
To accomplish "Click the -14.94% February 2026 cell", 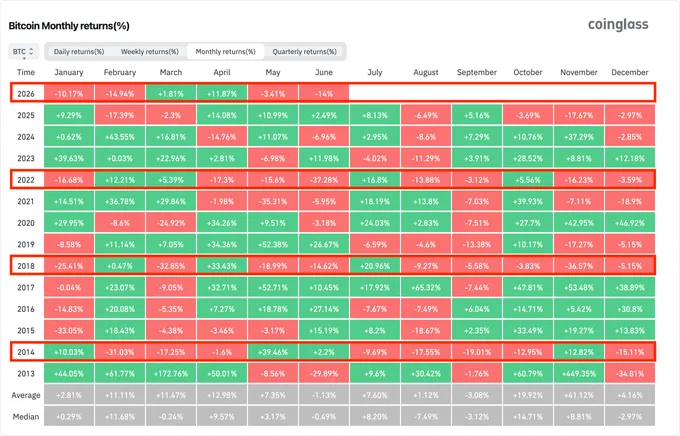I will pyautogui.click(x=120, y=94).
